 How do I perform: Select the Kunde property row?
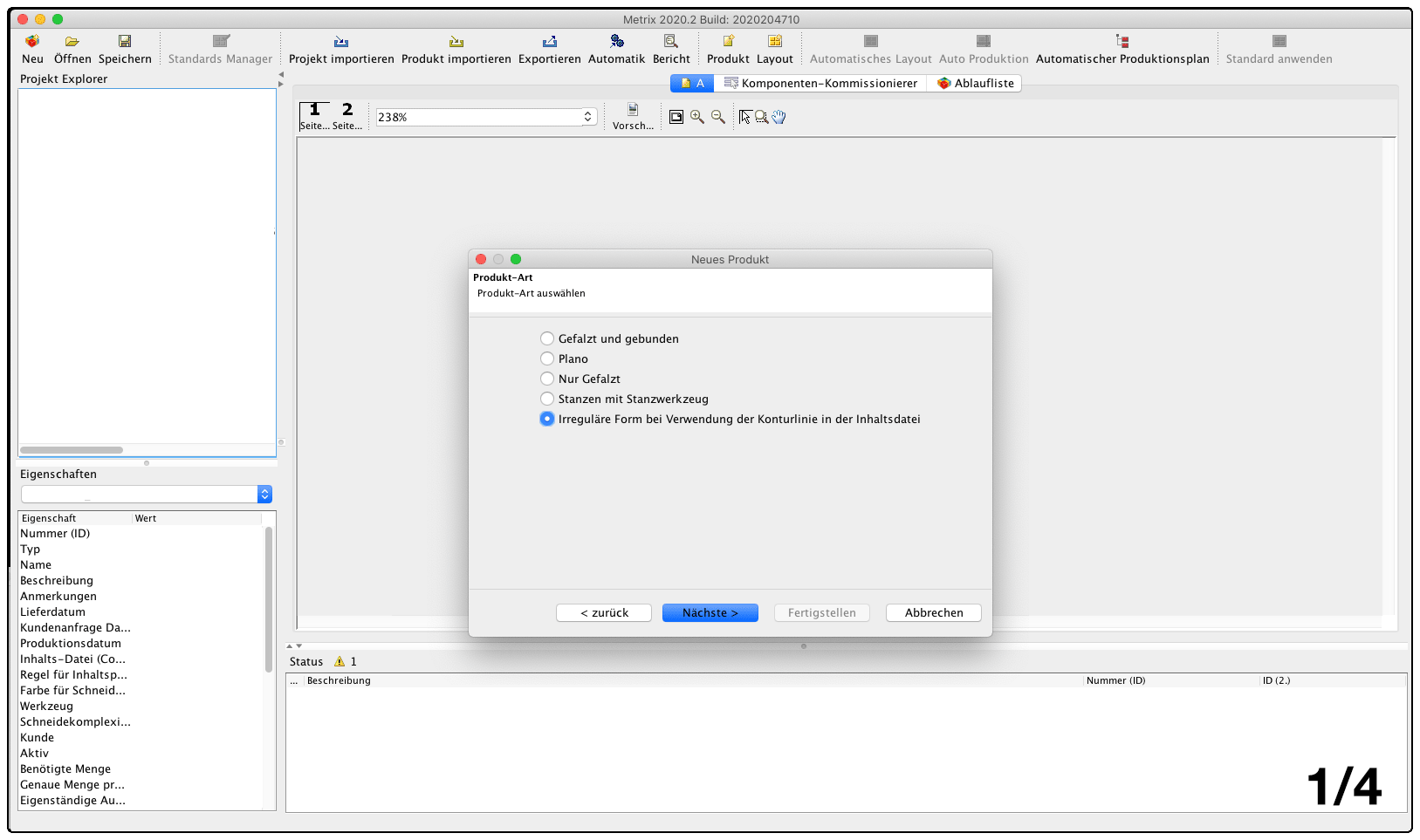[x=37, y=737]
